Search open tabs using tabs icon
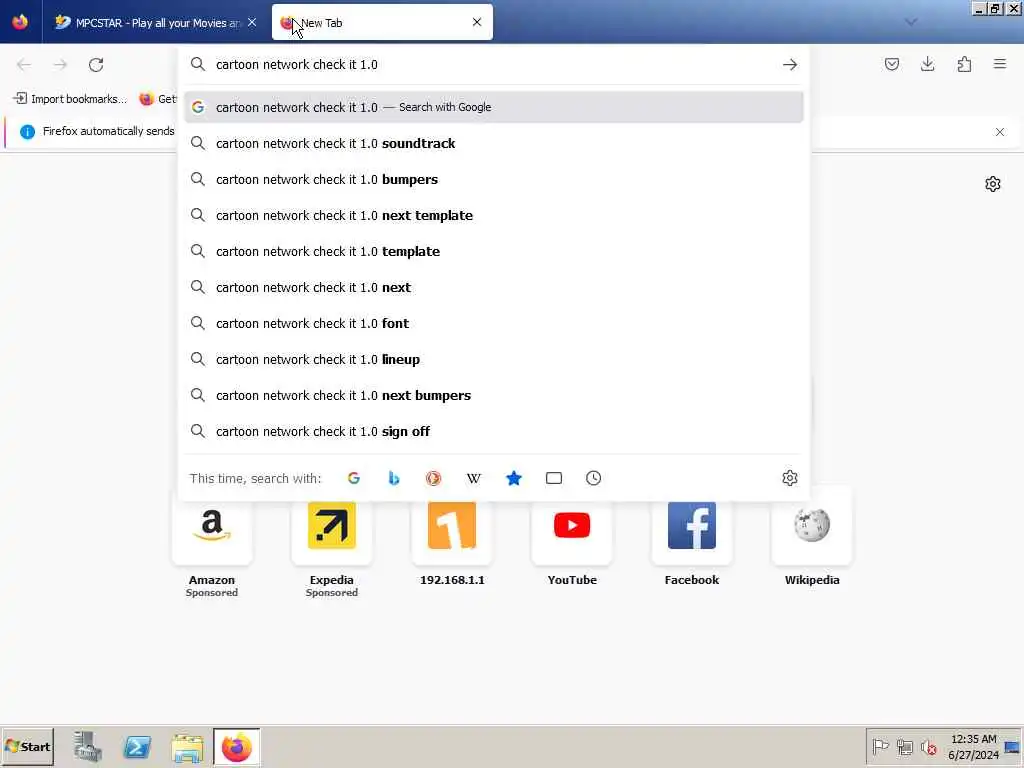 pyautogui.click(x=554, y=478)
